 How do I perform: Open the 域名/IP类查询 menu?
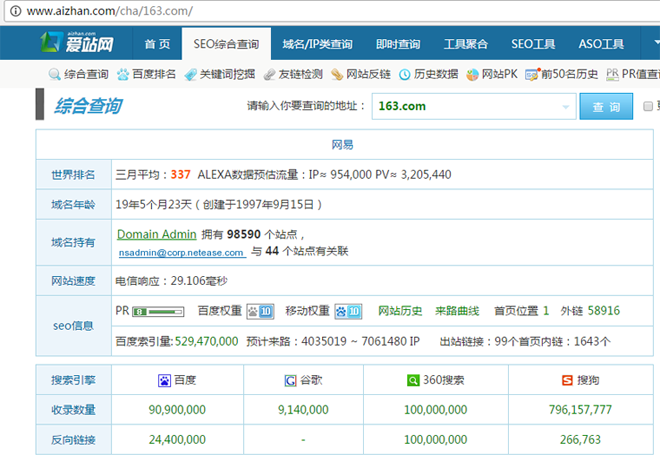tap(317, 44)
